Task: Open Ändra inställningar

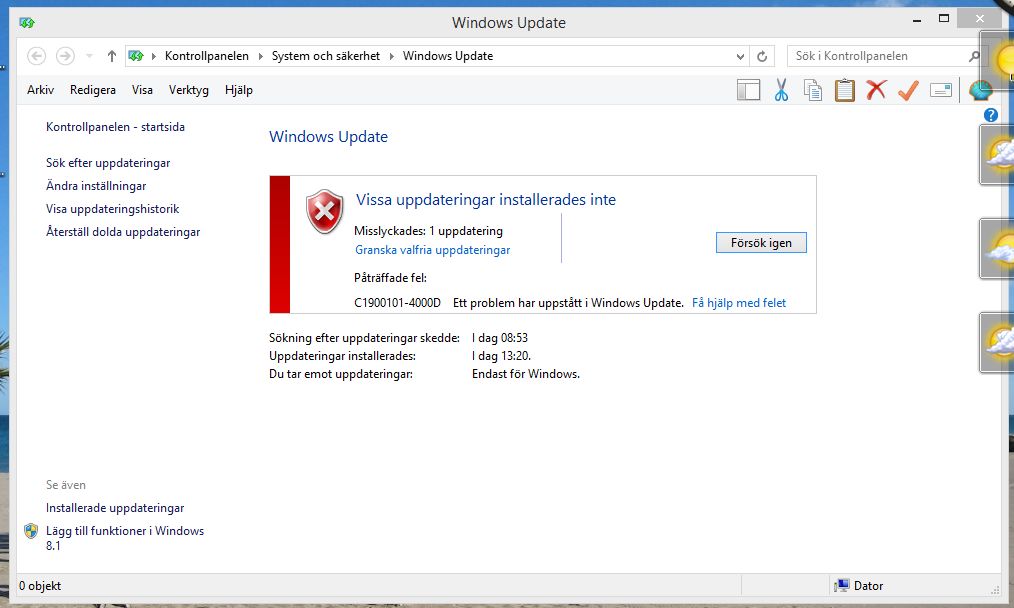Action: (96, 186)
